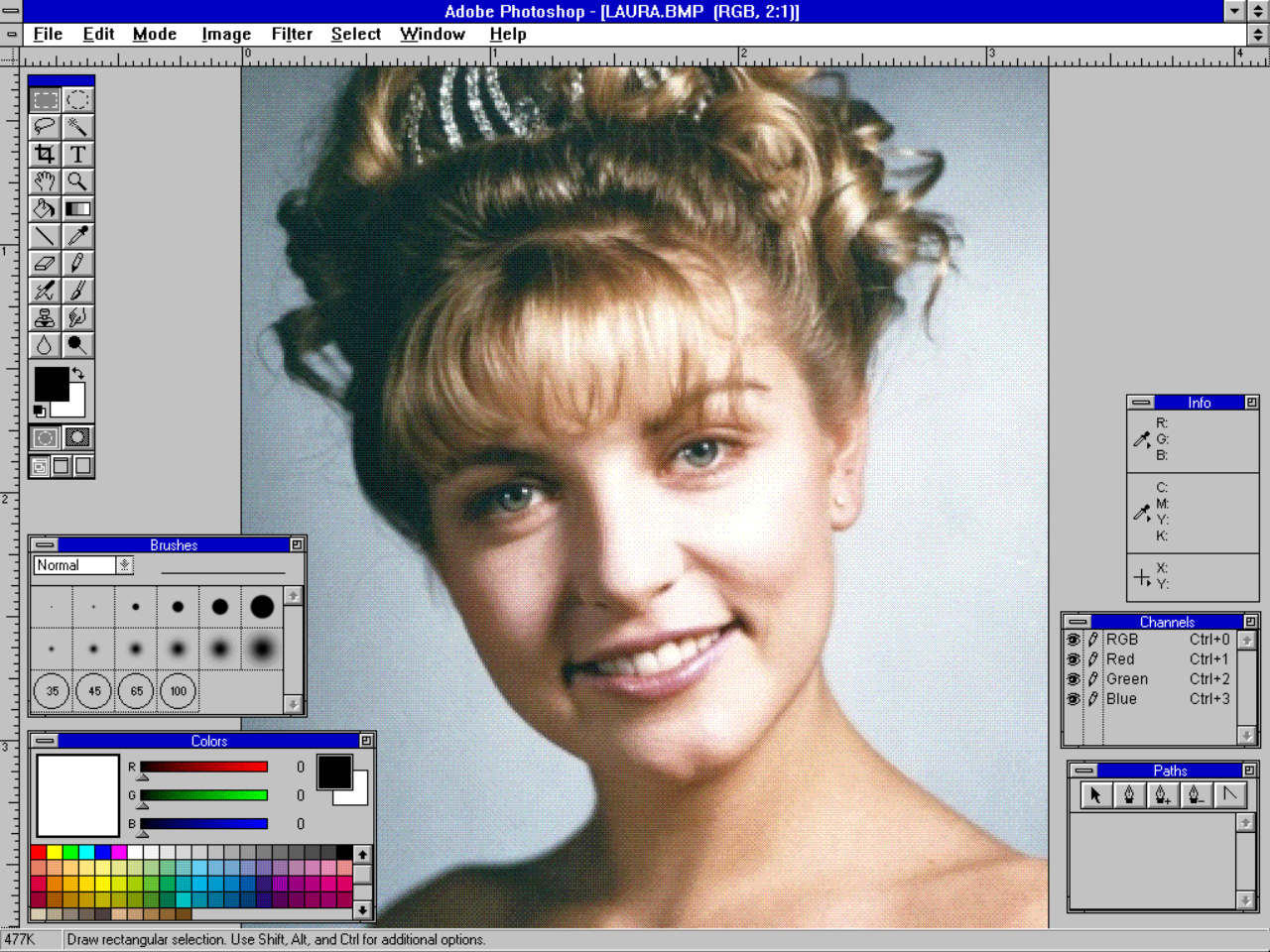Open the Select menu

pos(355,34)
